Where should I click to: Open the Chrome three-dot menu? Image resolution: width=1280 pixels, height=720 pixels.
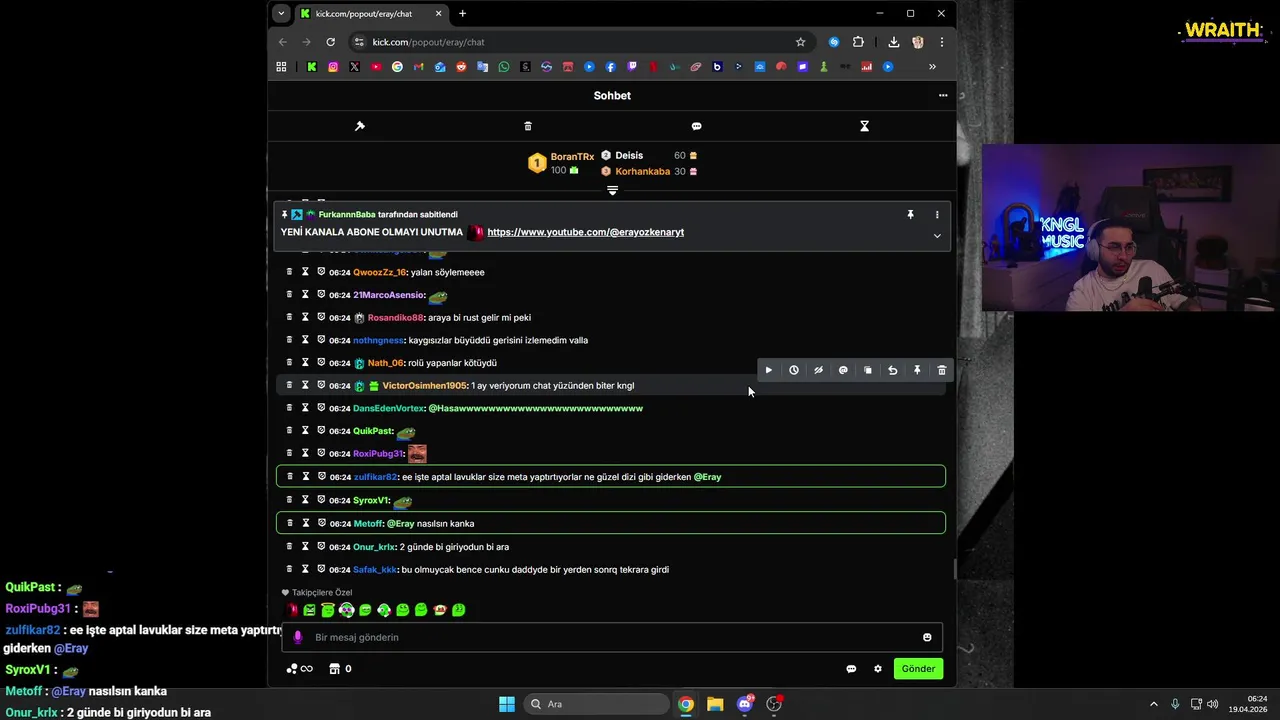pyautogui.click(x=942, y=42)
